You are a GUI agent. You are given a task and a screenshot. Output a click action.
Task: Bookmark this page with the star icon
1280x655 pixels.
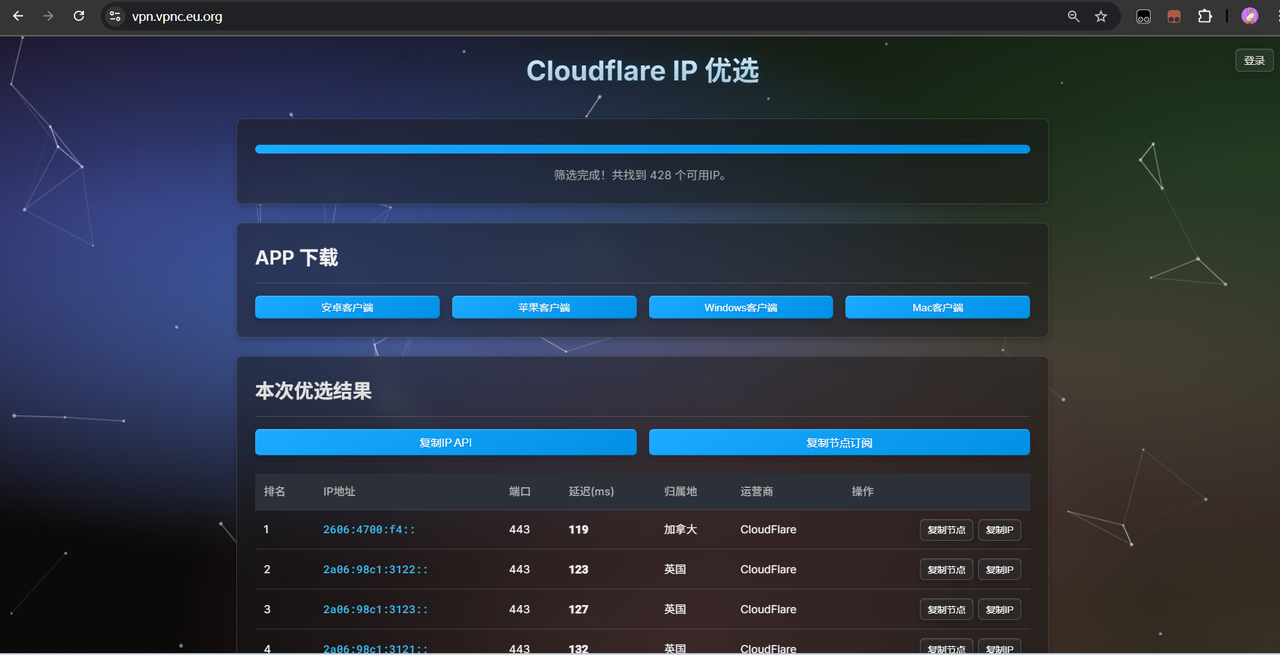[1101, 16]
